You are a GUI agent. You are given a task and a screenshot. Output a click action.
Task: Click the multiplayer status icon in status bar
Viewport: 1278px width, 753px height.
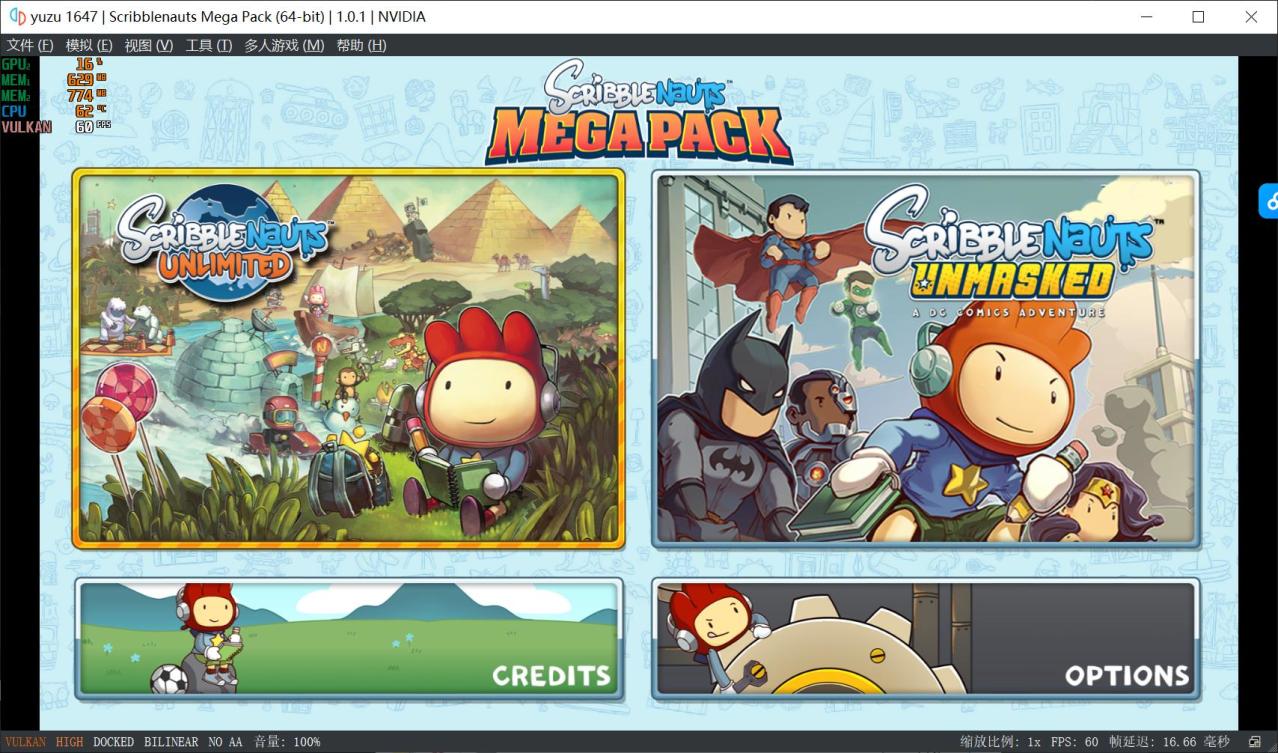coord(1255,742)
